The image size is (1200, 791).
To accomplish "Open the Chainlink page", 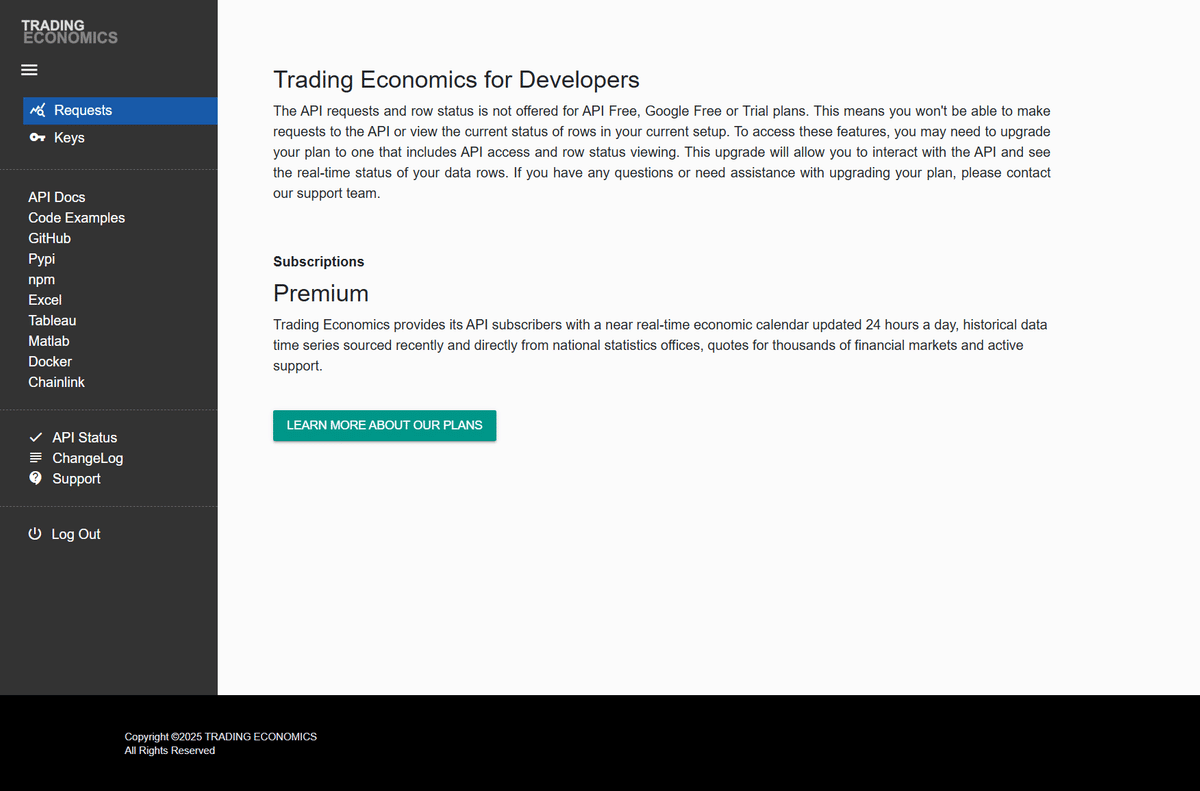I will [57, 382].
